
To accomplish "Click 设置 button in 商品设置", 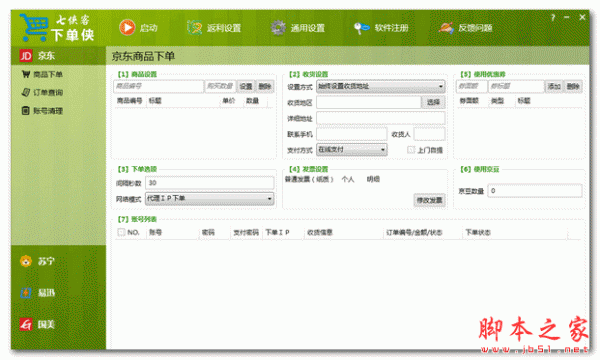I will coord(246,86).
